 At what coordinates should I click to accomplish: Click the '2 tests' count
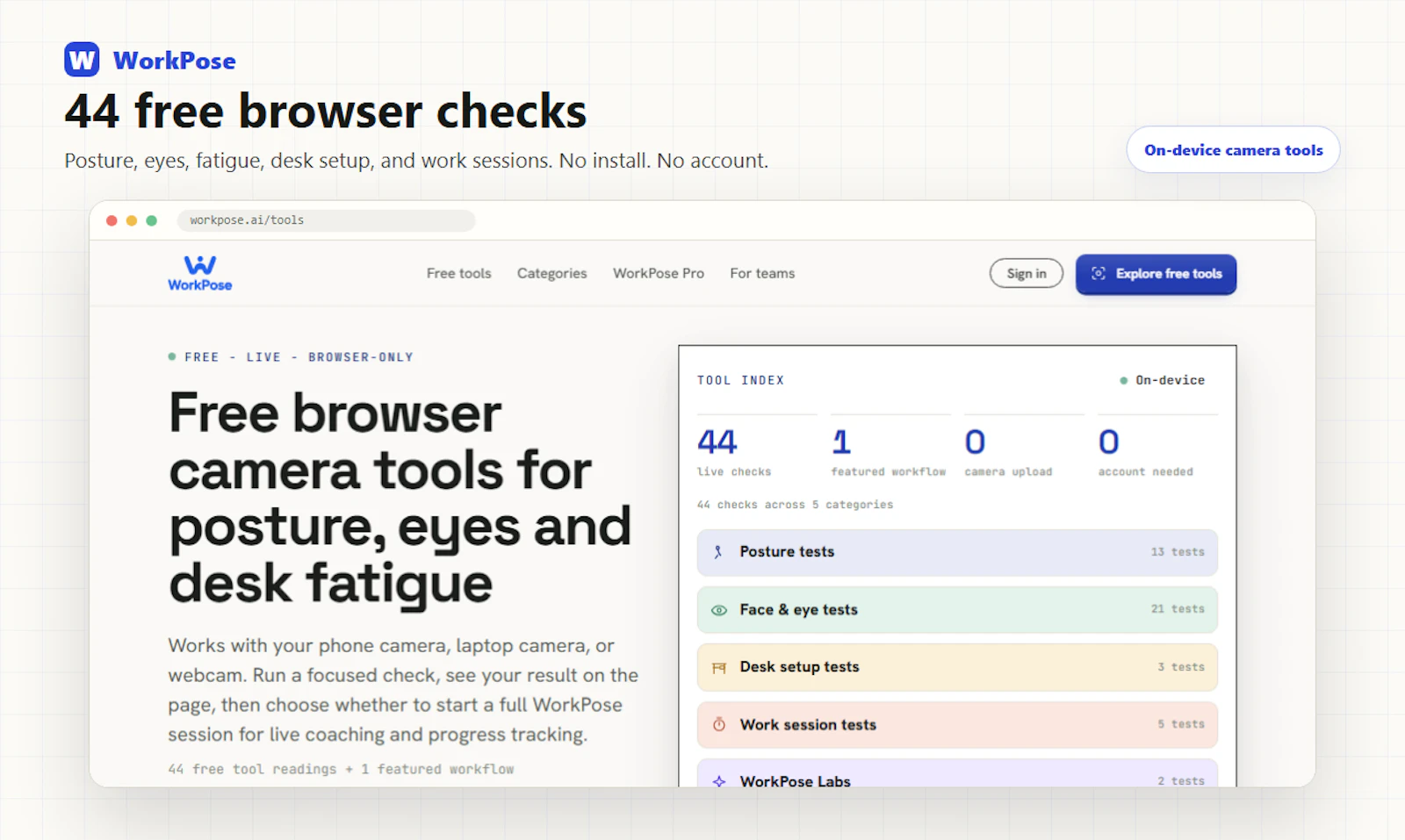pos(1181,781)
